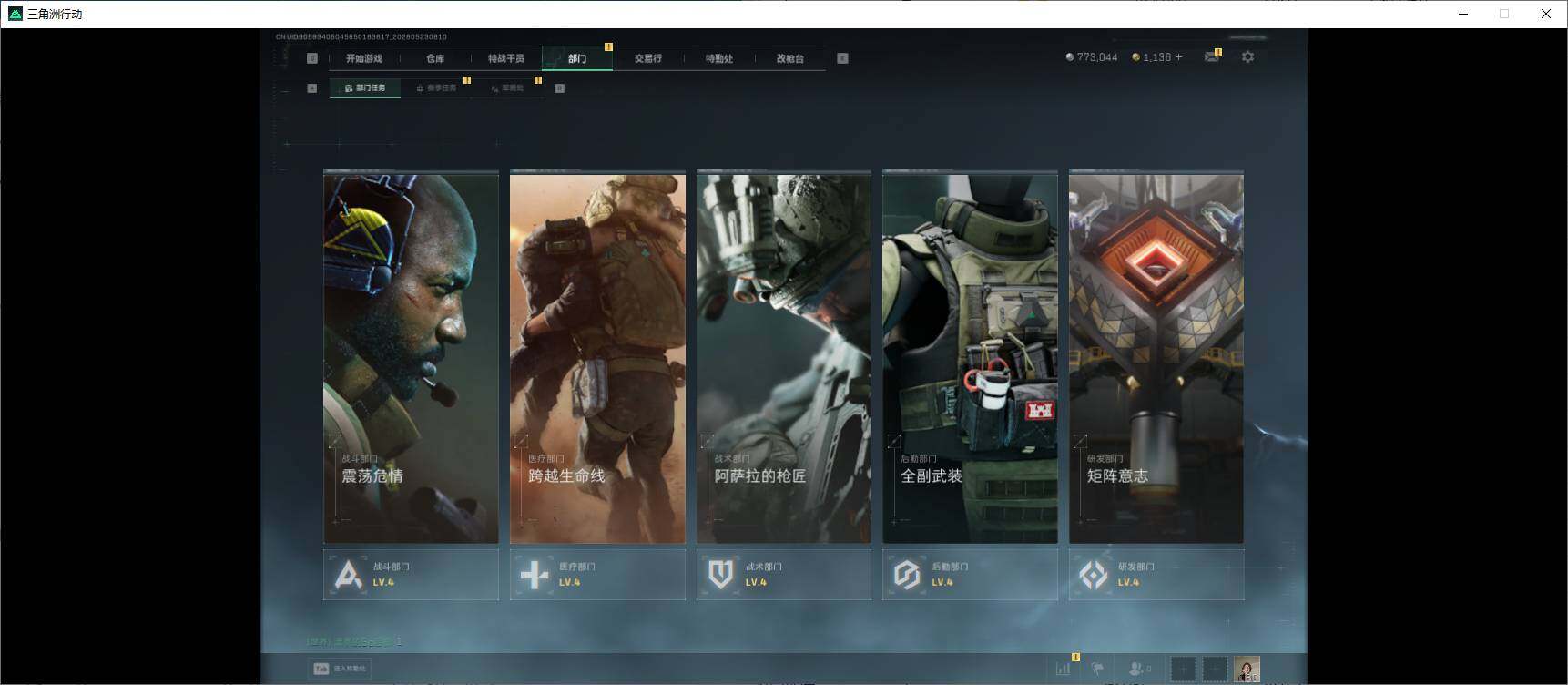
Task: Open the 阿萨拉的枪匠 technical department card
Action: 784,359
